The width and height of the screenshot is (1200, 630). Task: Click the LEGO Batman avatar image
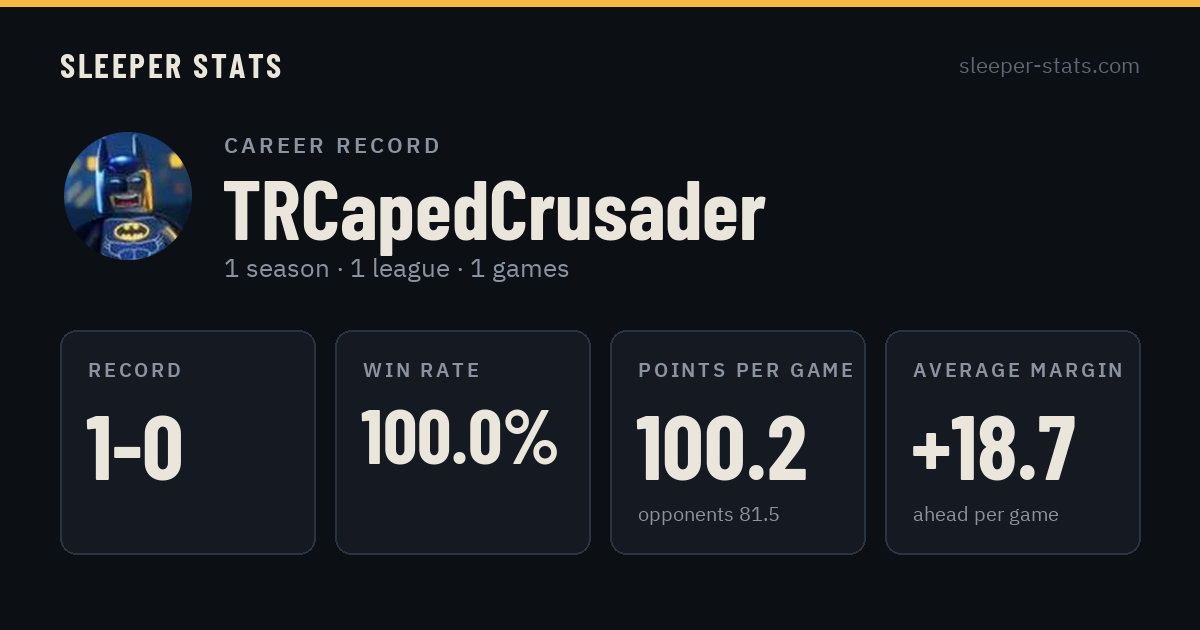click(x=128, y=196)
